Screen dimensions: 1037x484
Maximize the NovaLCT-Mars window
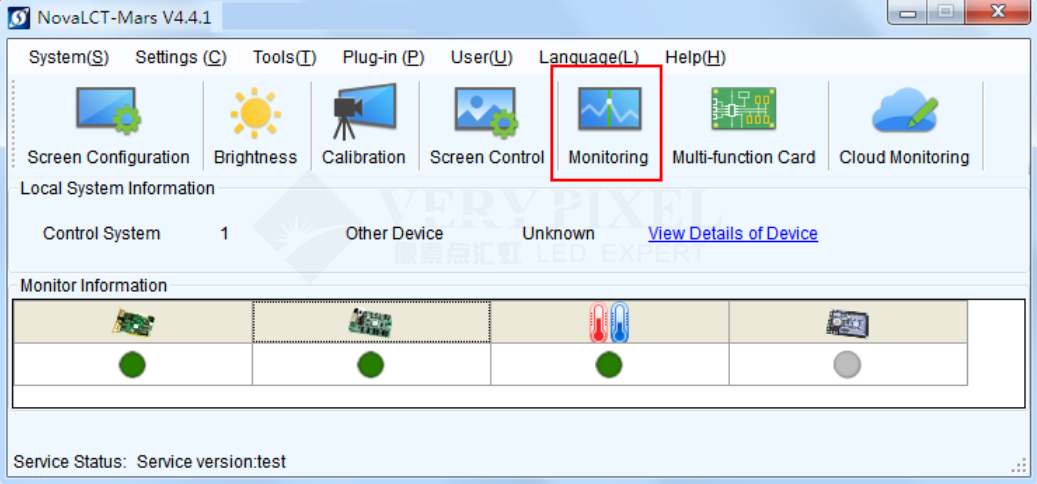click(948, 13)
